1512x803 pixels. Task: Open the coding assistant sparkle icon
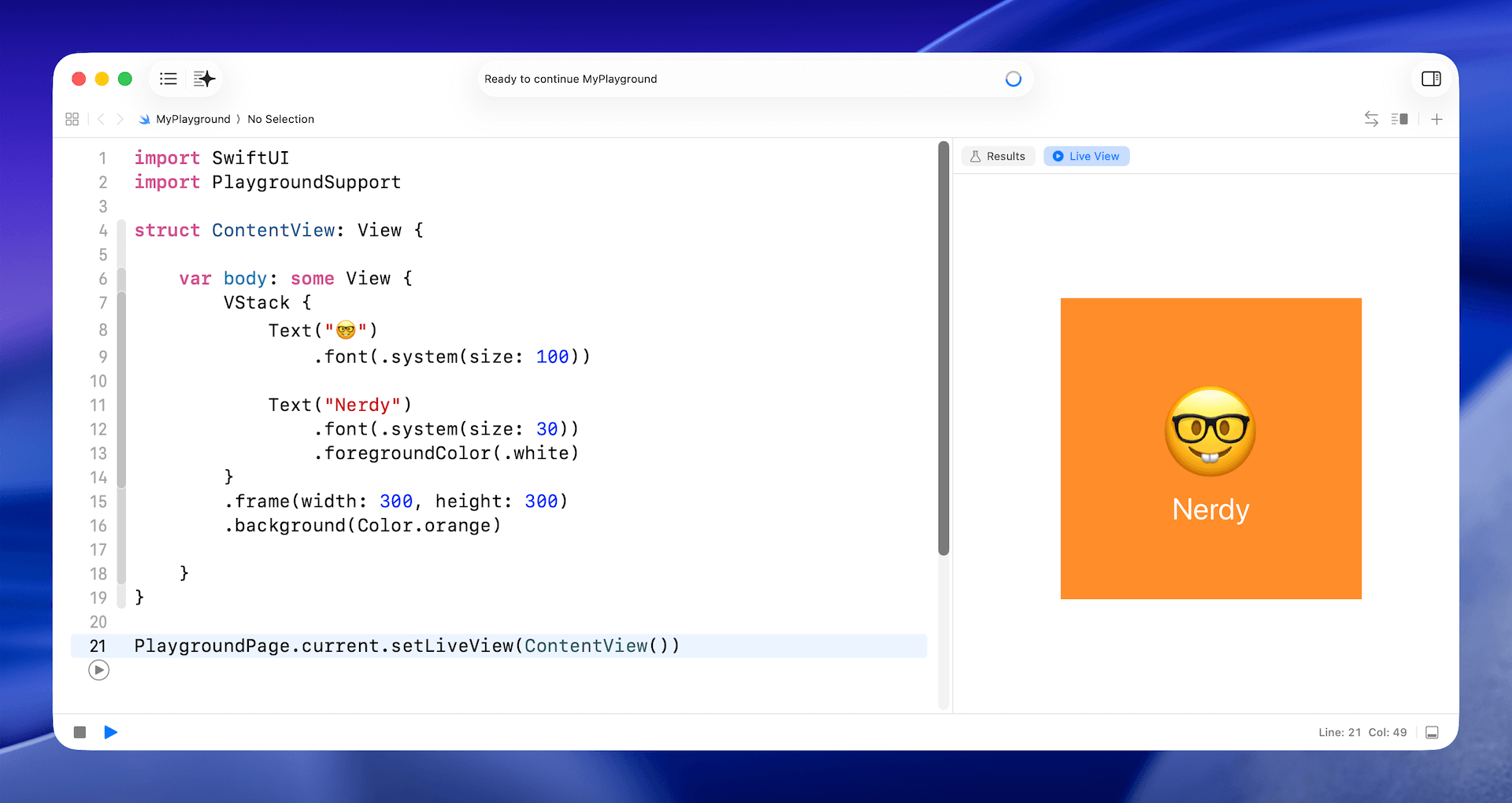point(204,79)
